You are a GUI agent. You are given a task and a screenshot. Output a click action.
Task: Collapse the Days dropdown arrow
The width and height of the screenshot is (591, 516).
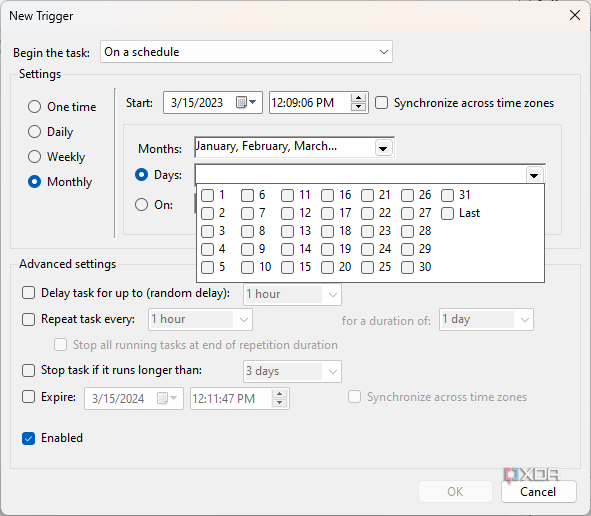click(x=534, y=175)
